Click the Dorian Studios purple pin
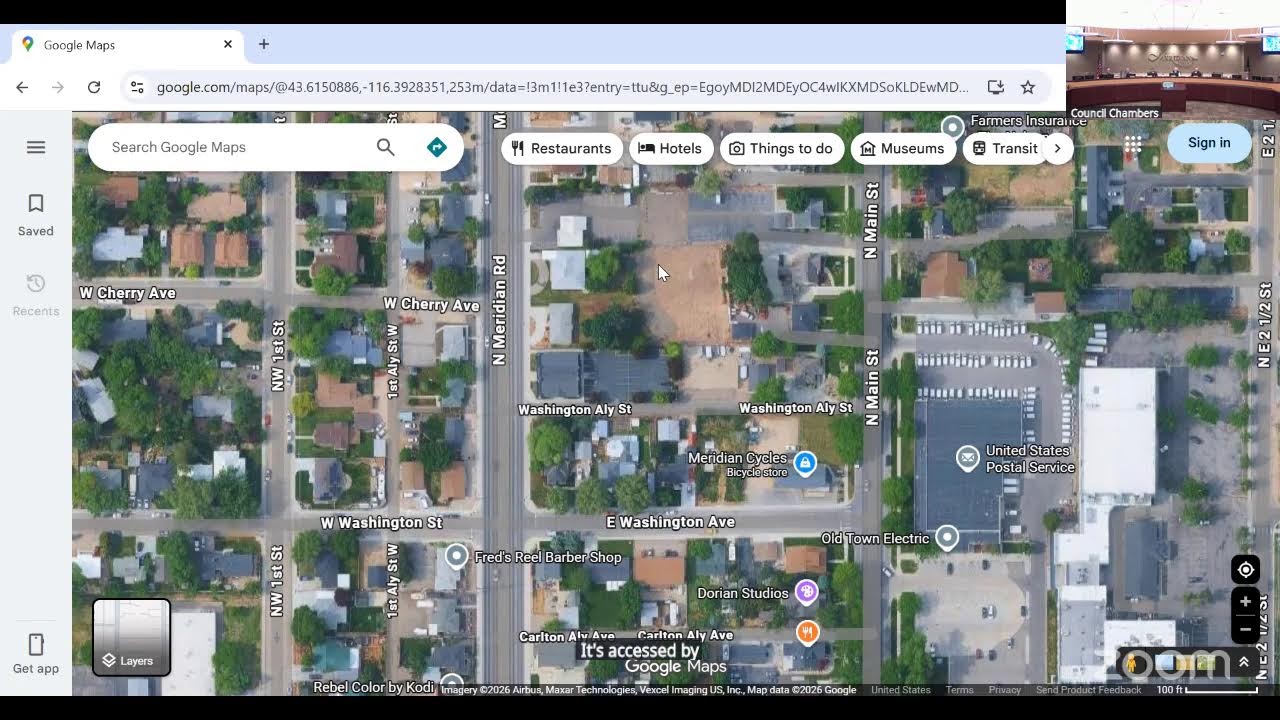 tap(806, 592)
